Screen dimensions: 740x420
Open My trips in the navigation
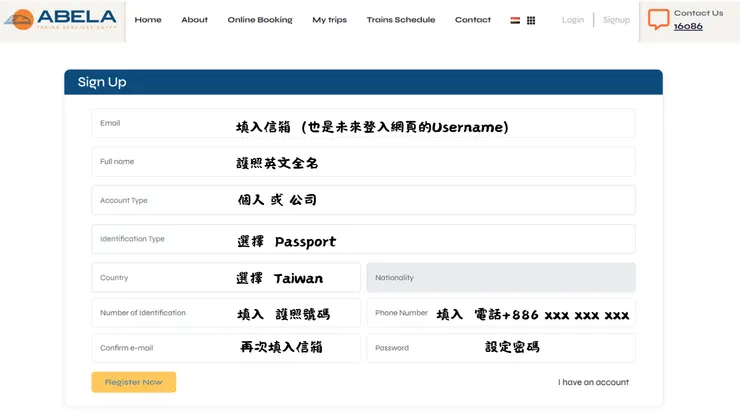tap(329, 20)
